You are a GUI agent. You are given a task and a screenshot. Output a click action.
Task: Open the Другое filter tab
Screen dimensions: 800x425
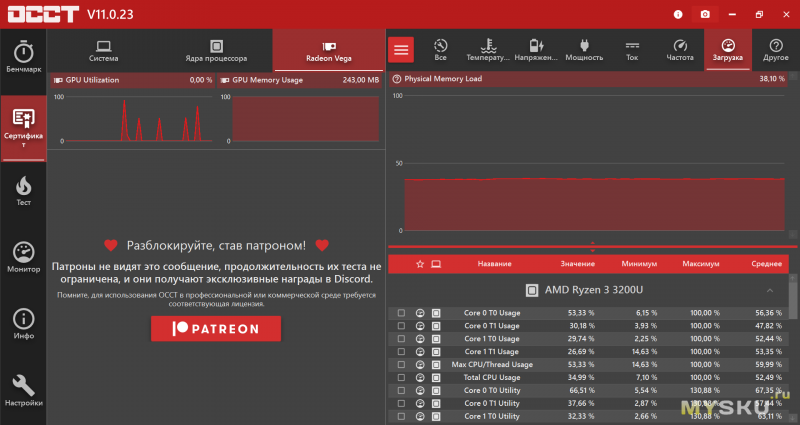point(776,49)
